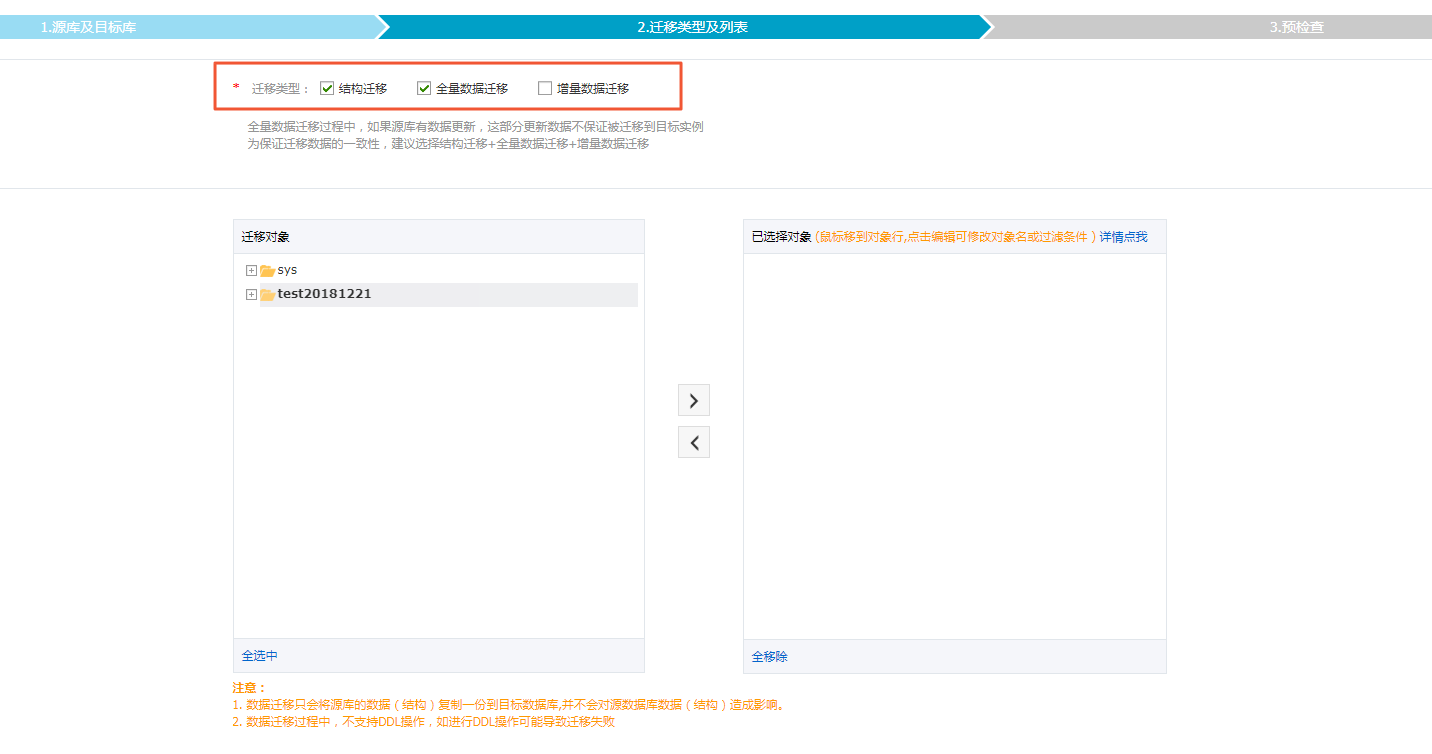Click the 迁移对象 panel header

(439, 237)
